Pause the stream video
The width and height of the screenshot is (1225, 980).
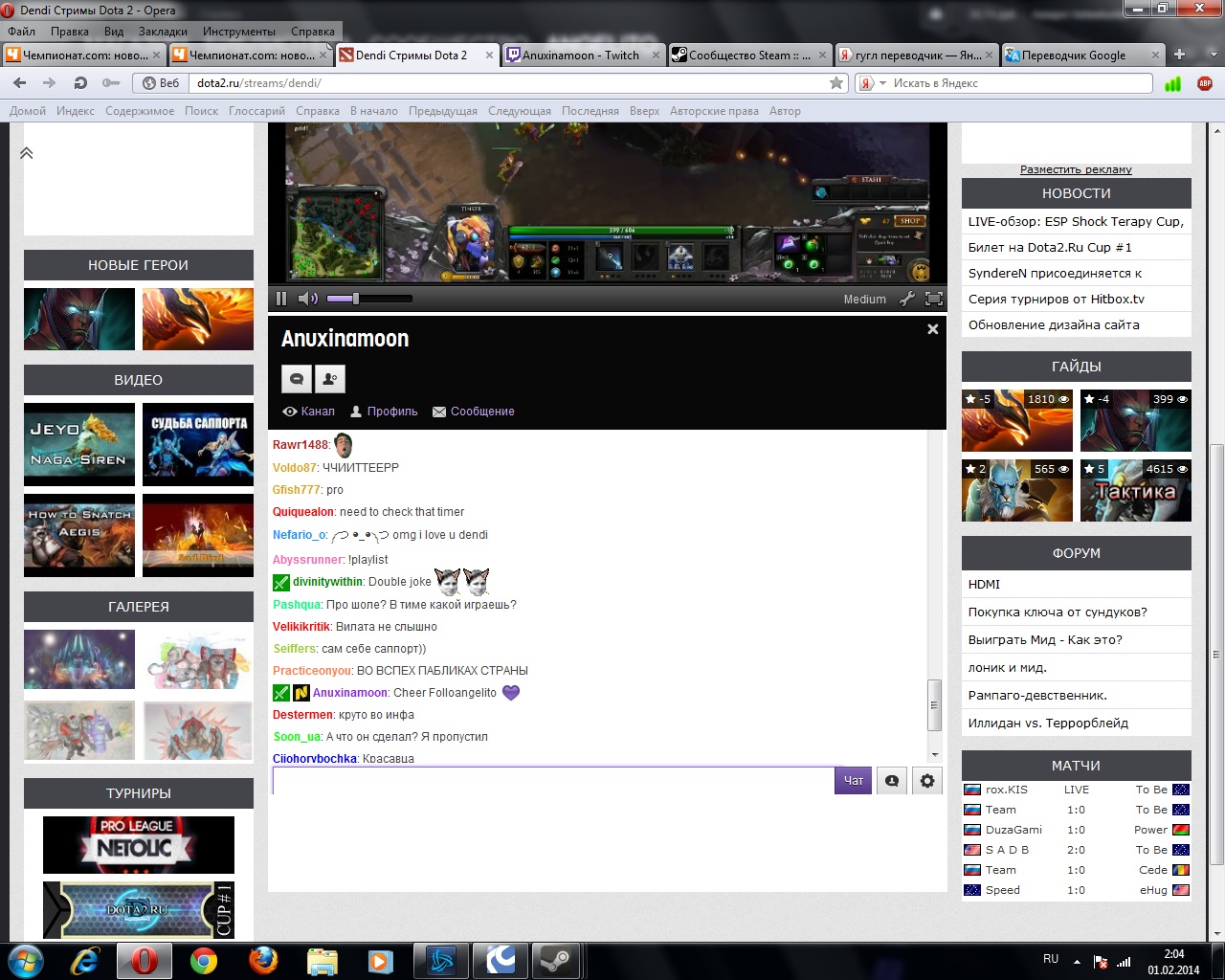[x=281, y=299]
